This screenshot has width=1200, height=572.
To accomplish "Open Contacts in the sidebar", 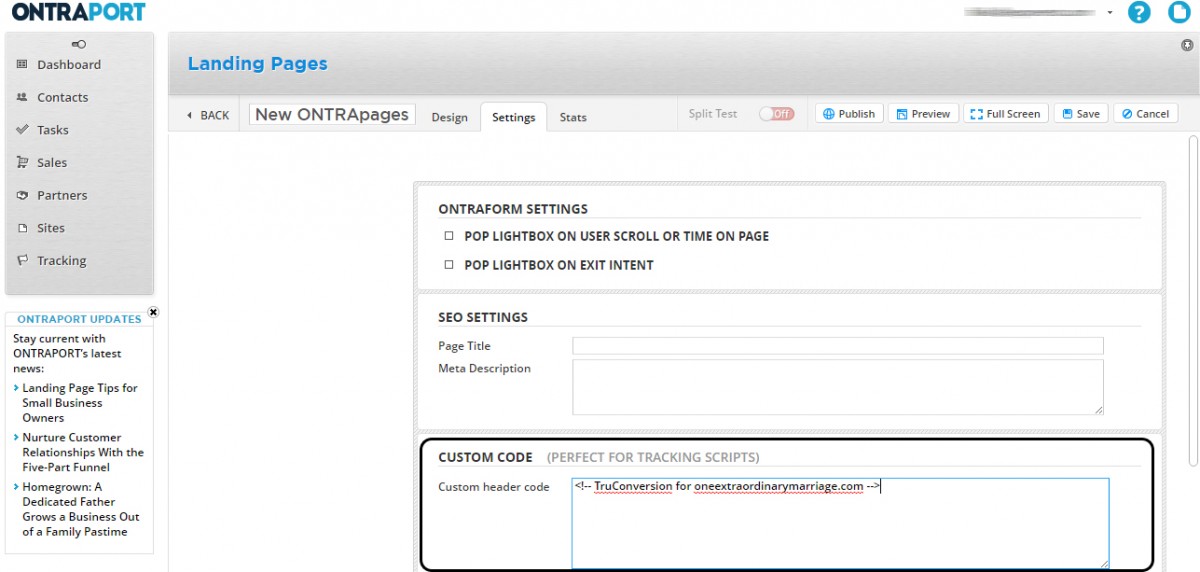I will point(62,98).
